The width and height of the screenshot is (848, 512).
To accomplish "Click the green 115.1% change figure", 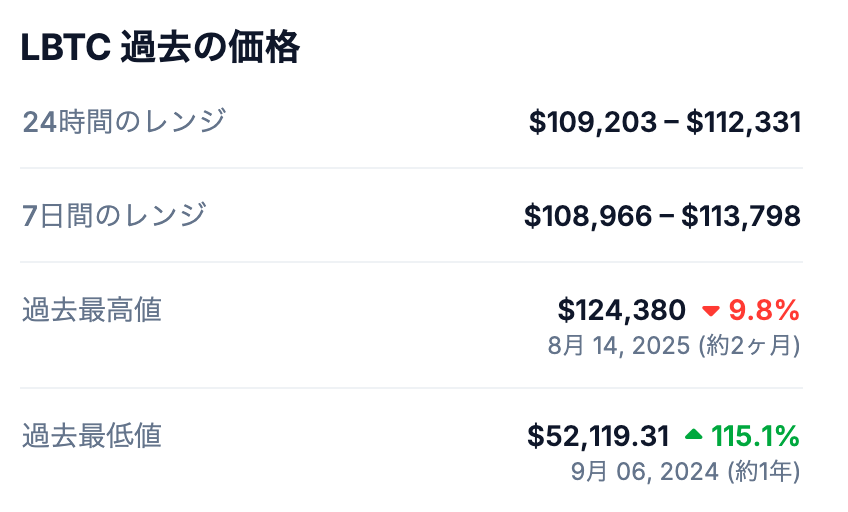I will (755, 436).
